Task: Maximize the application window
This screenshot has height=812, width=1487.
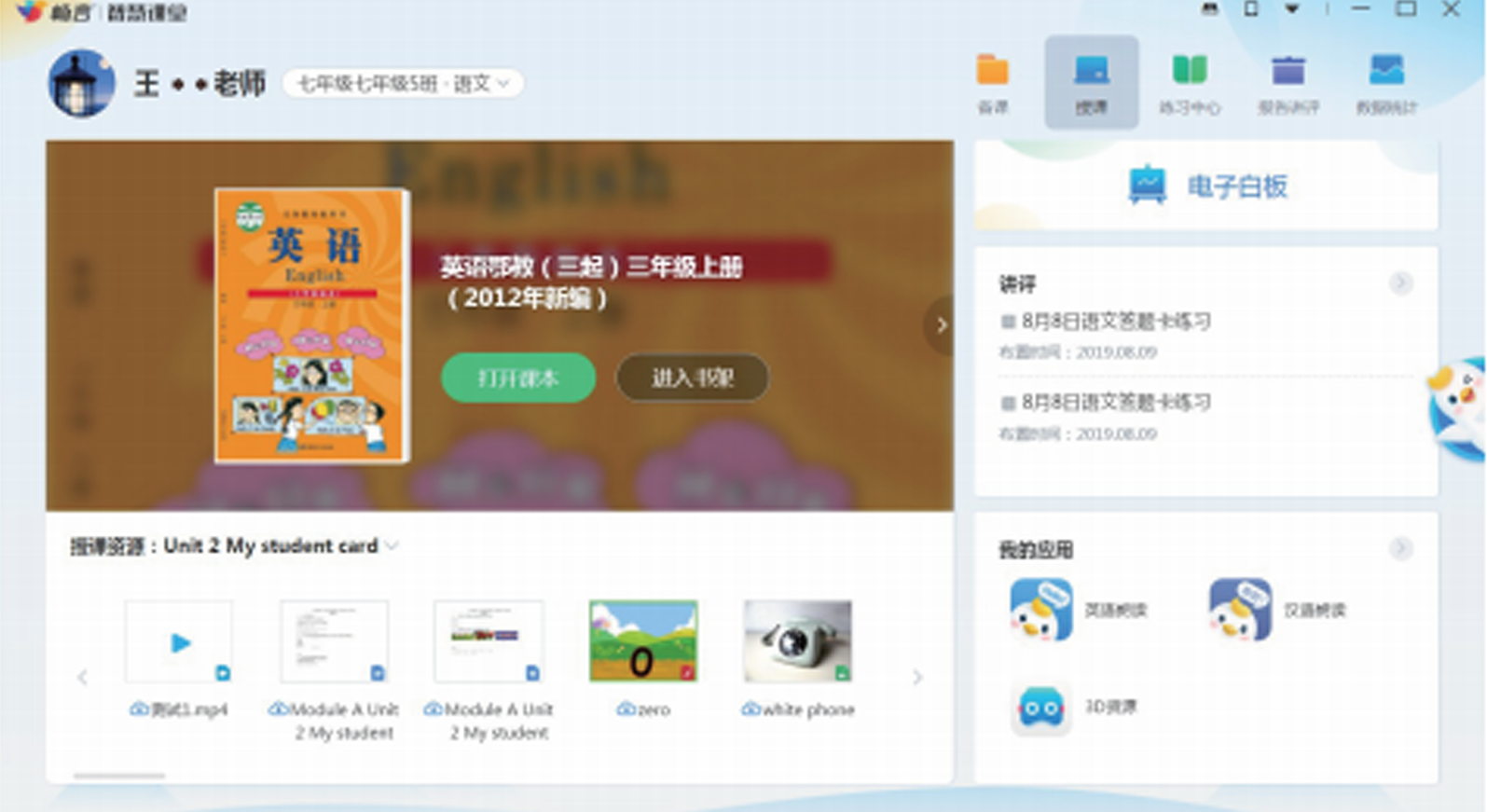Action: point(1406,9)
